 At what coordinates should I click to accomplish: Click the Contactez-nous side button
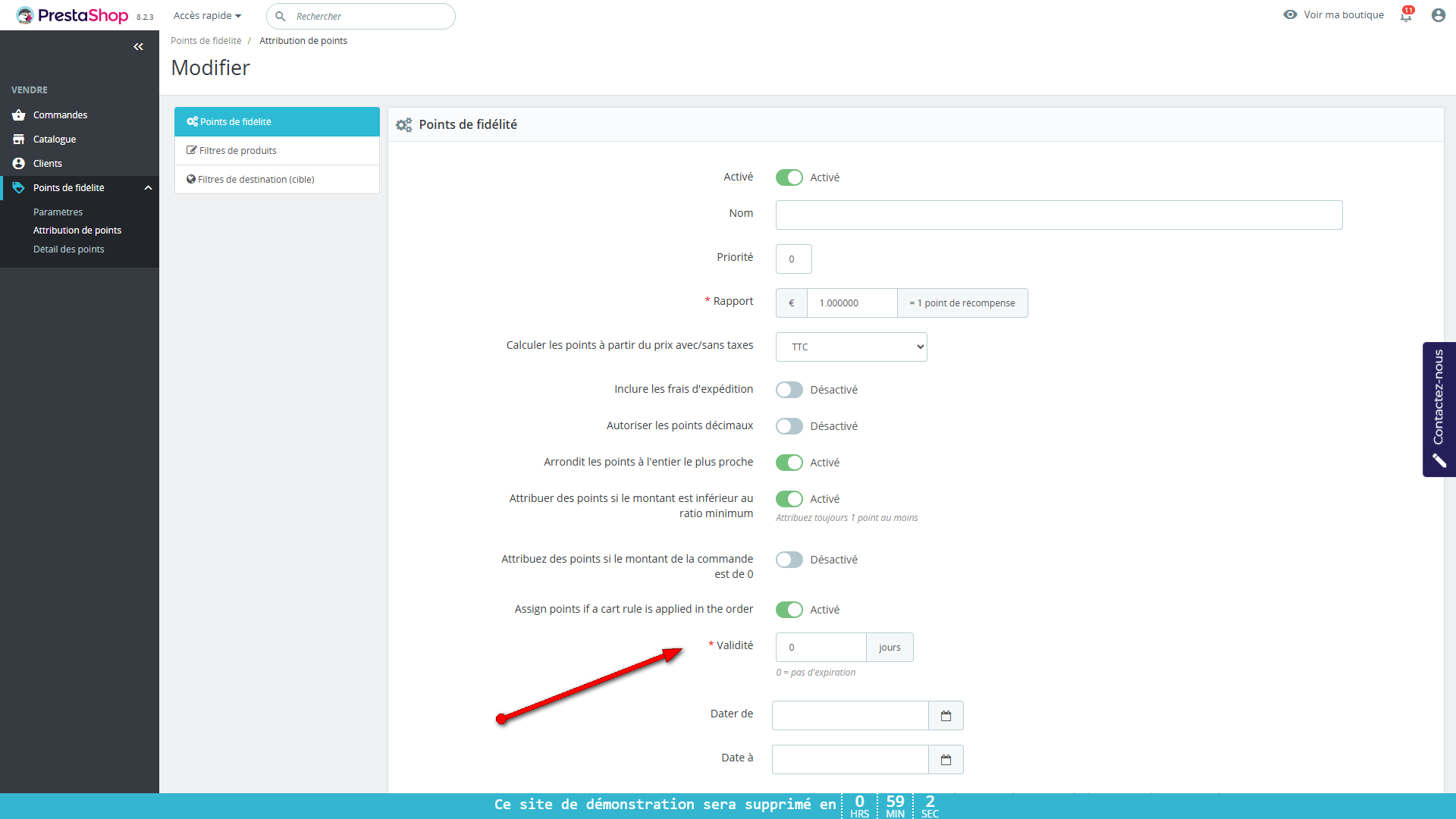[1439, 409]
